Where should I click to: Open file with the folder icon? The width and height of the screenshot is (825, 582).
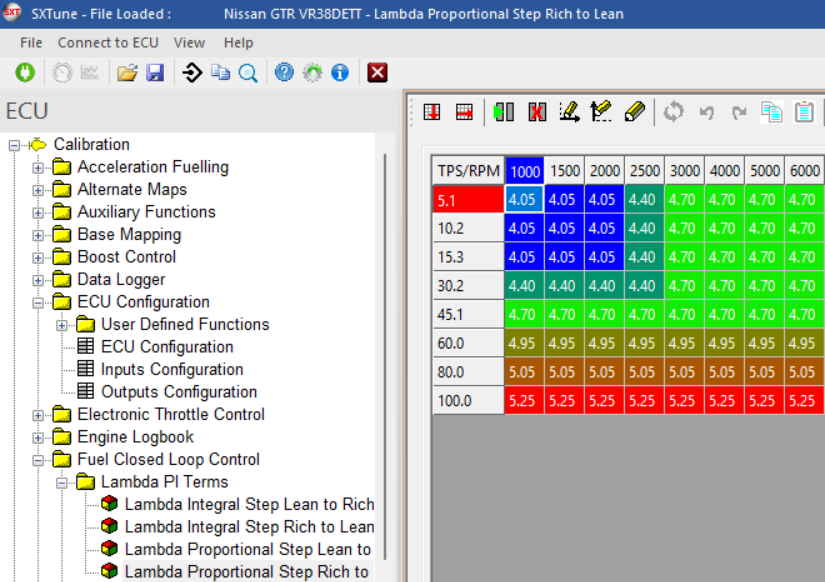[127, 72]
